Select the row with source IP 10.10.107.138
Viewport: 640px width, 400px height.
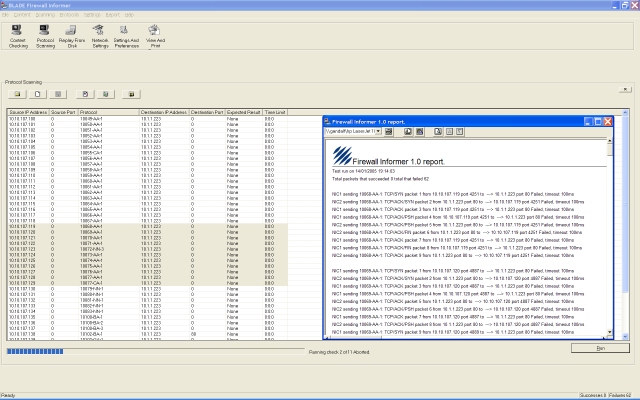(x=147, y=334)
